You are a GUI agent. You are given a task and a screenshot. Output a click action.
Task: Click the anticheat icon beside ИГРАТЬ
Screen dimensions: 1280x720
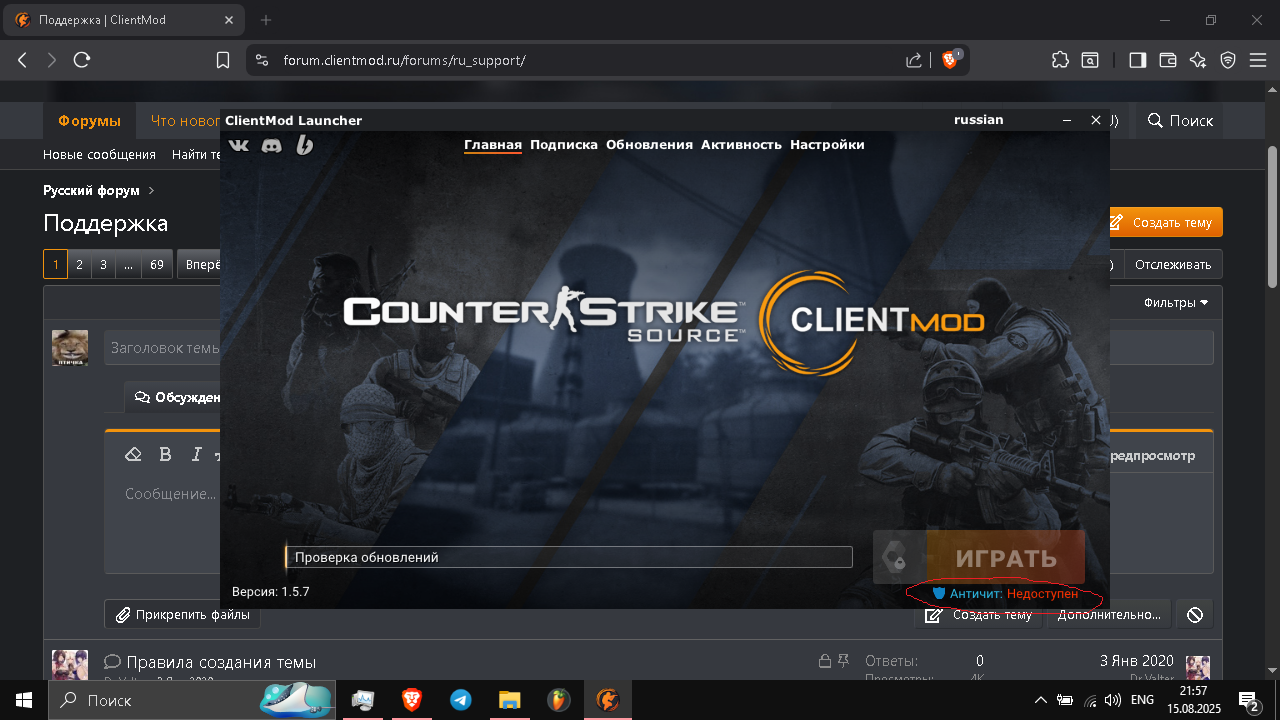coord(899,558)
